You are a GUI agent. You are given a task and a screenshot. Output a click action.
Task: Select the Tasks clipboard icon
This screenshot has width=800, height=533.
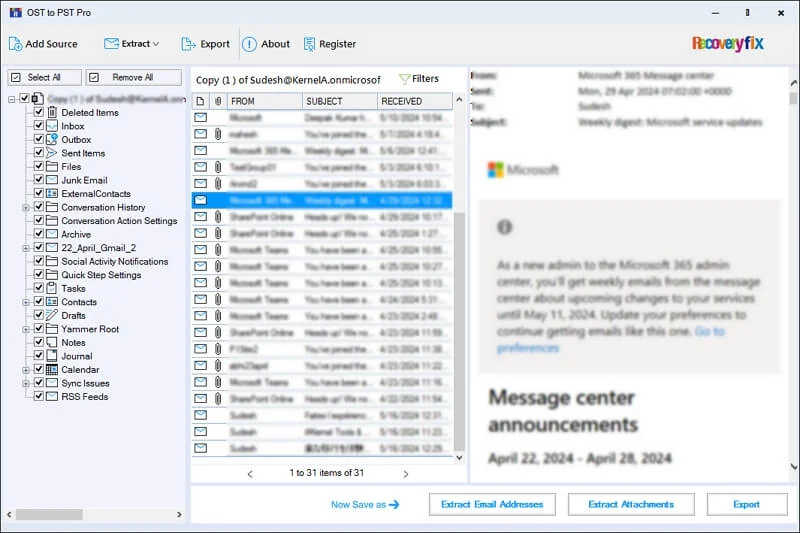coord(52,288)
